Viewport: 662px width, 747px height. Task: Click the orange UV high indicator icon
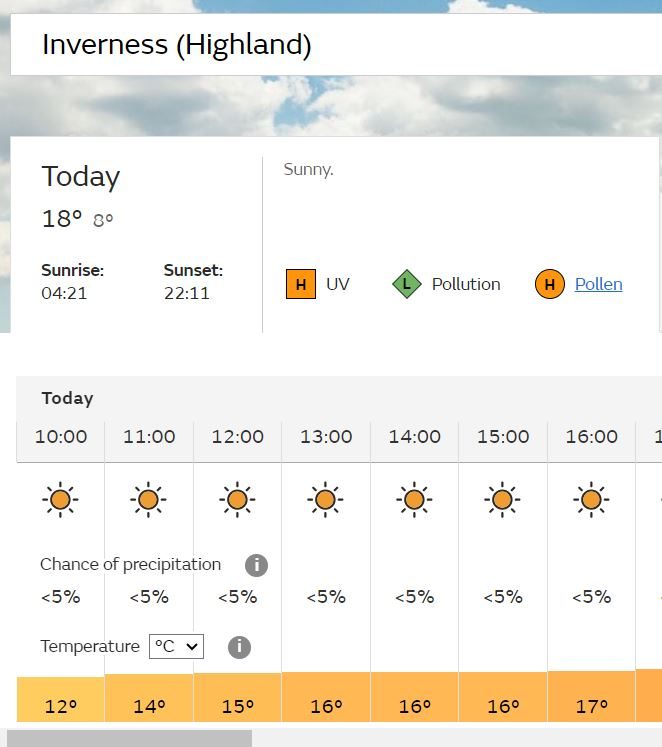[301, 284]
